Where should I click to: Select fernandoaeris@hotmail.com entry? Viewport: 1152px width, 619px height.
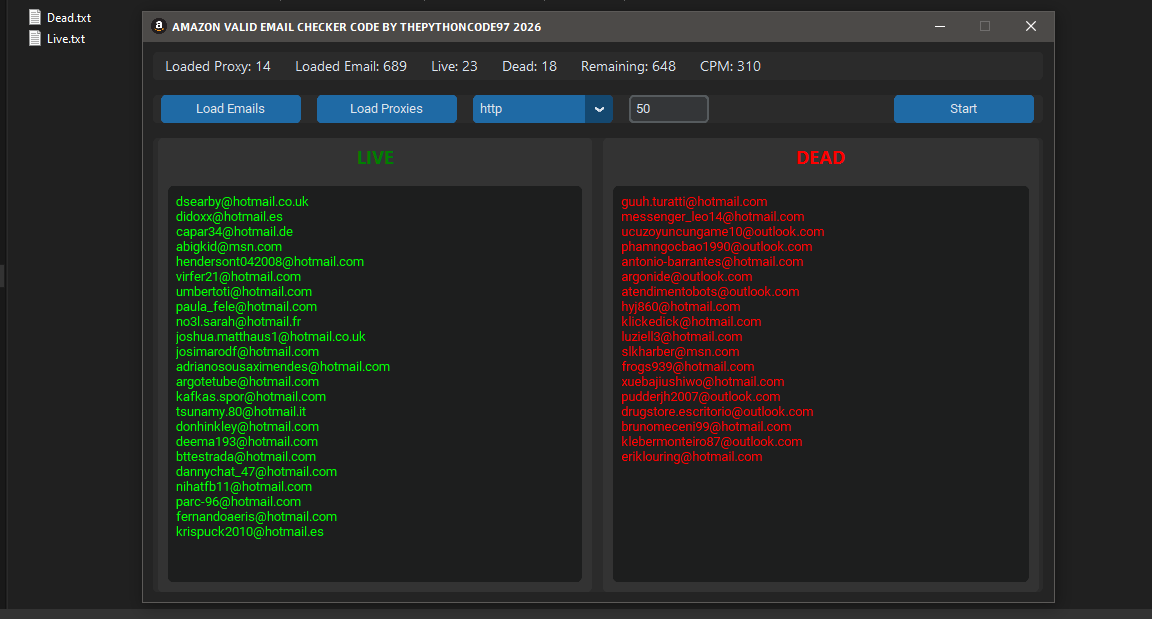coord(256,516)
